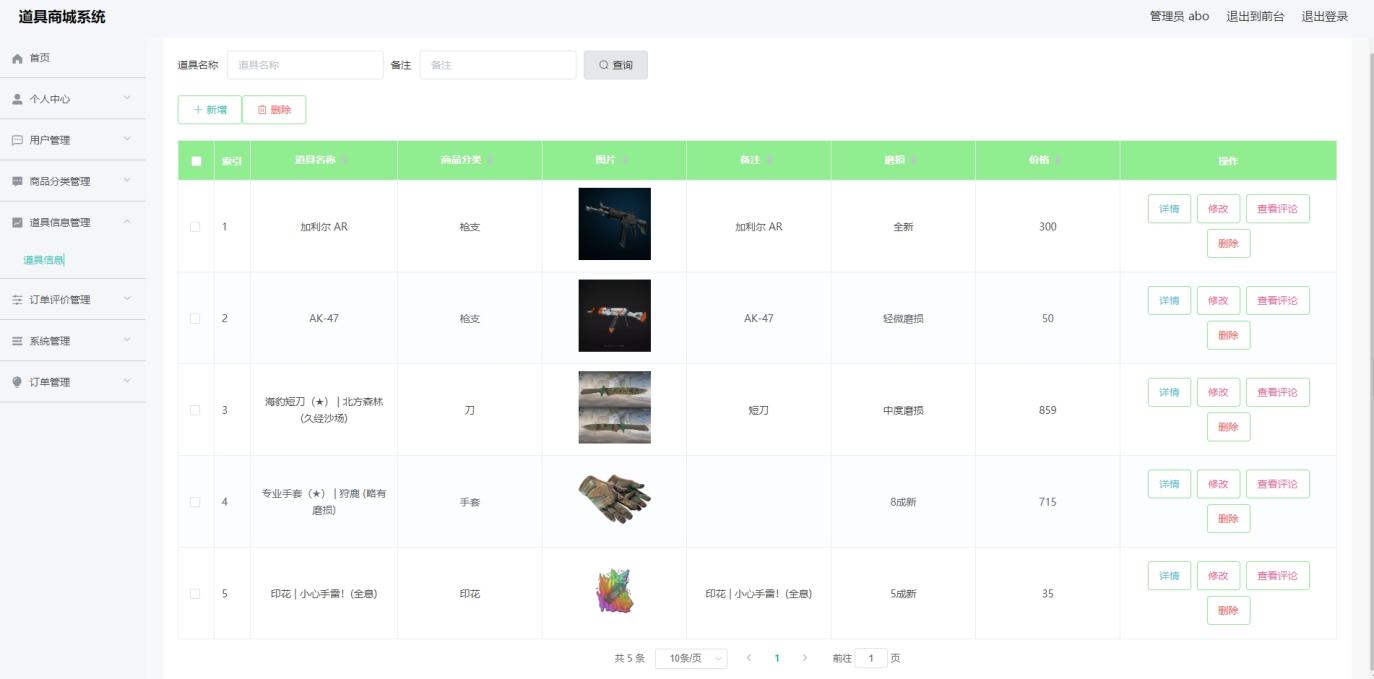Click 详情 for the 加利尔 AR row
This screenshot has width=1374, height=679.
point(1169,209)
